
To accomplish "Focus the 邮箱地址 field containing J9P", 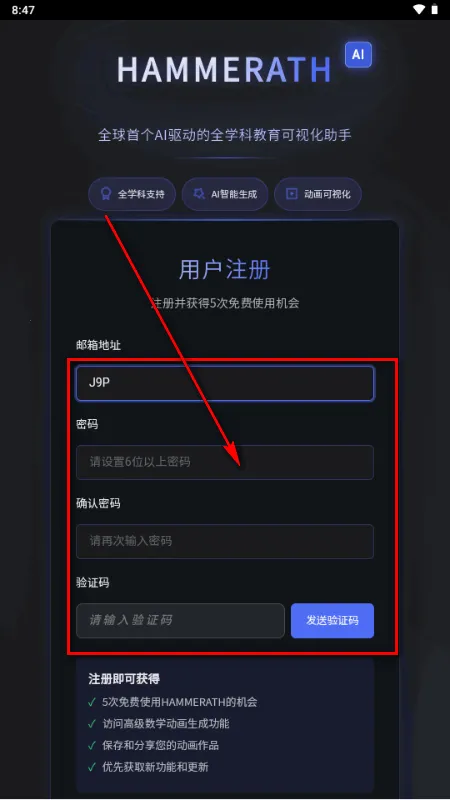I will [225, 383].
